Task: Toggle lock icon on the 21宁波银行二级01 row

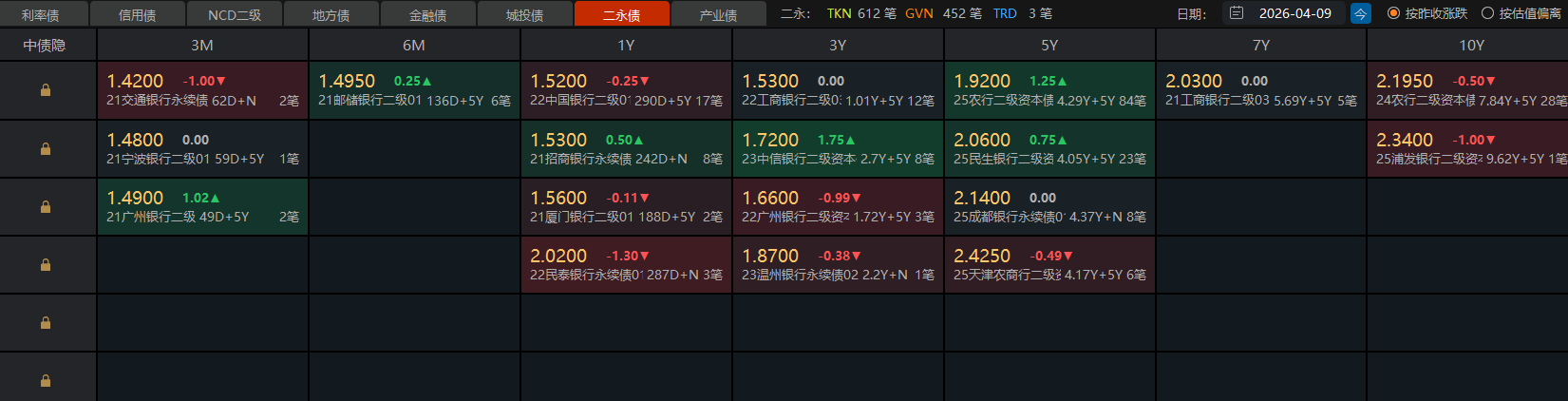Action: pos(45,149)
